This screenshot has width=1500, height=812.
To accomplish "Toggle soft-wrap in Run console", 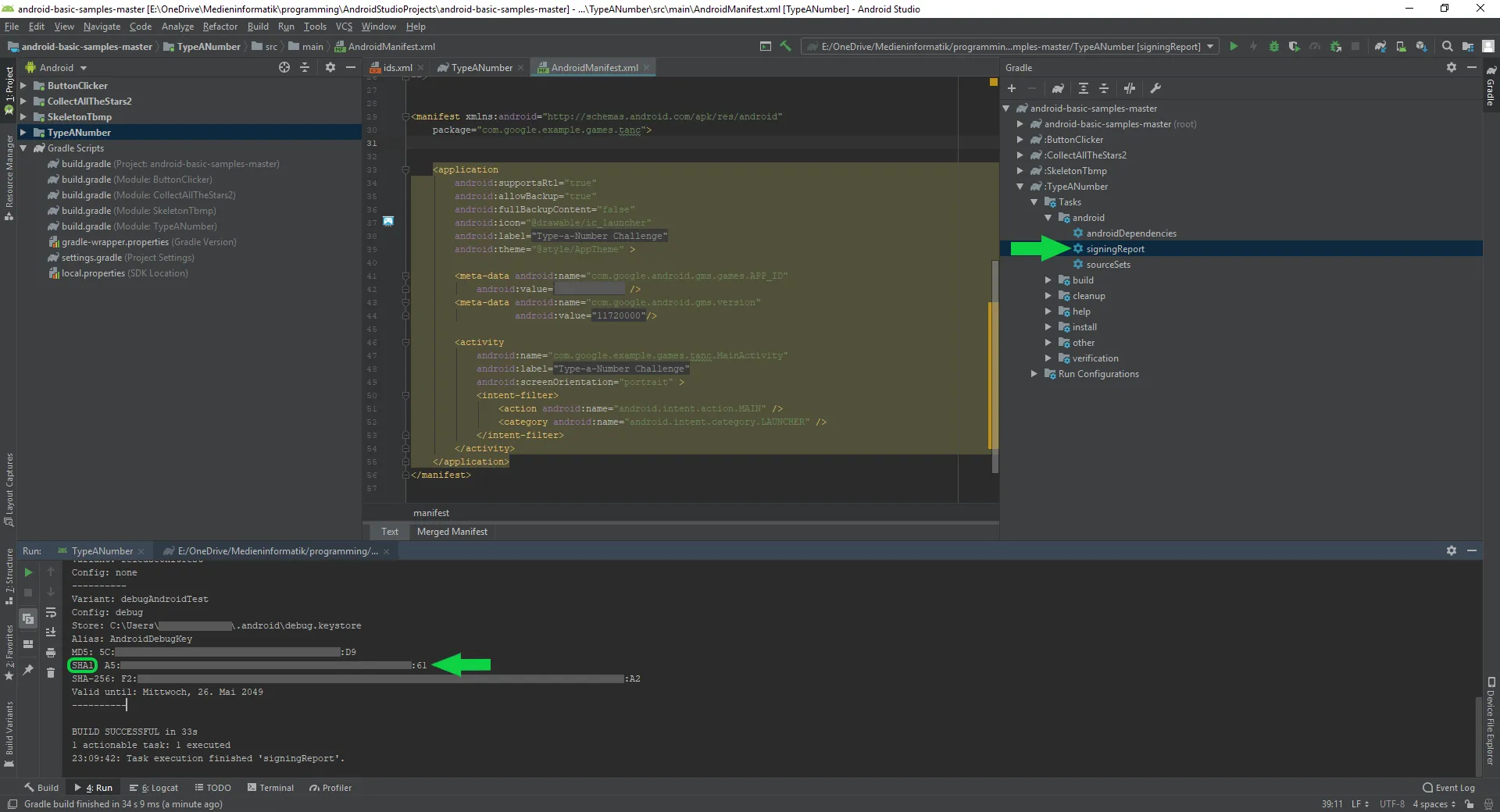I will coord(51,612).
